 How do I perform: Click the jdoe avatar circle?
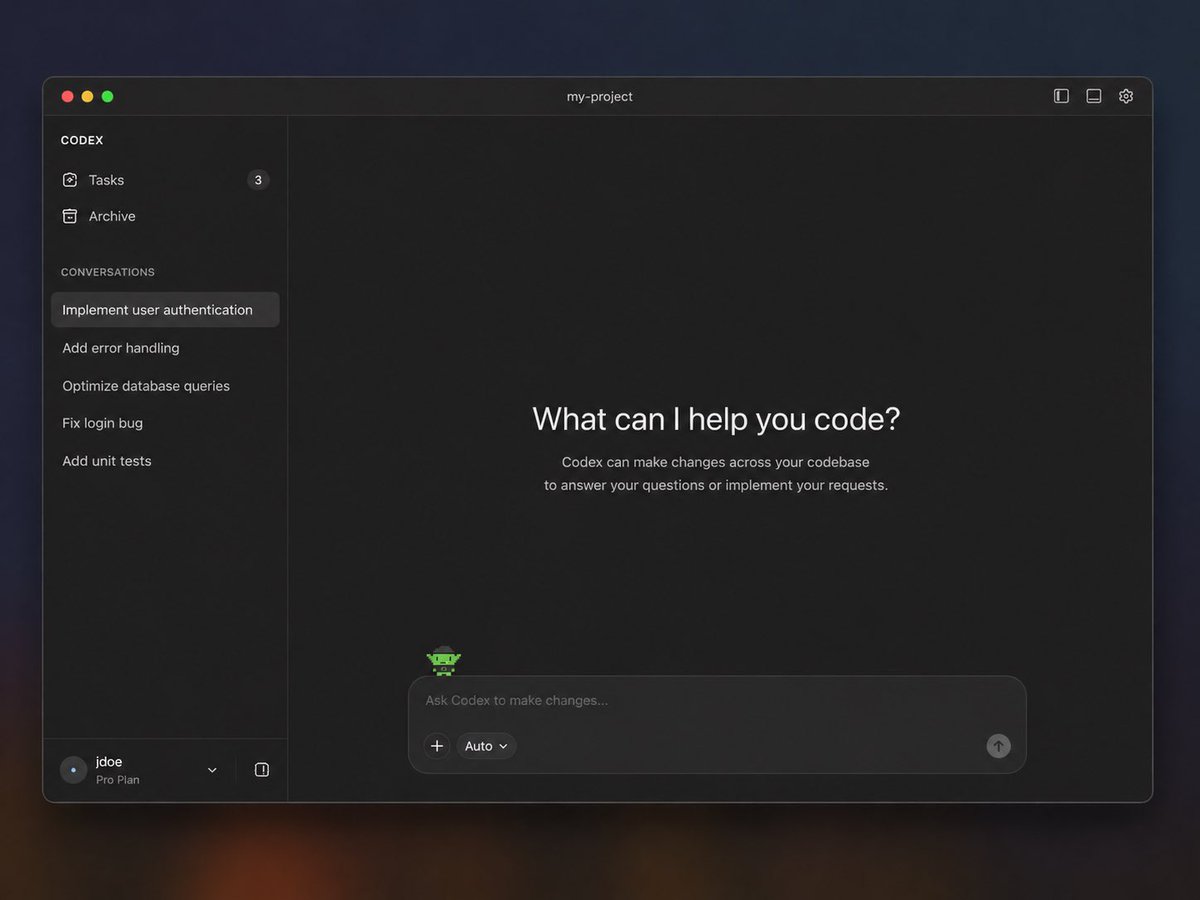[73, 770]
